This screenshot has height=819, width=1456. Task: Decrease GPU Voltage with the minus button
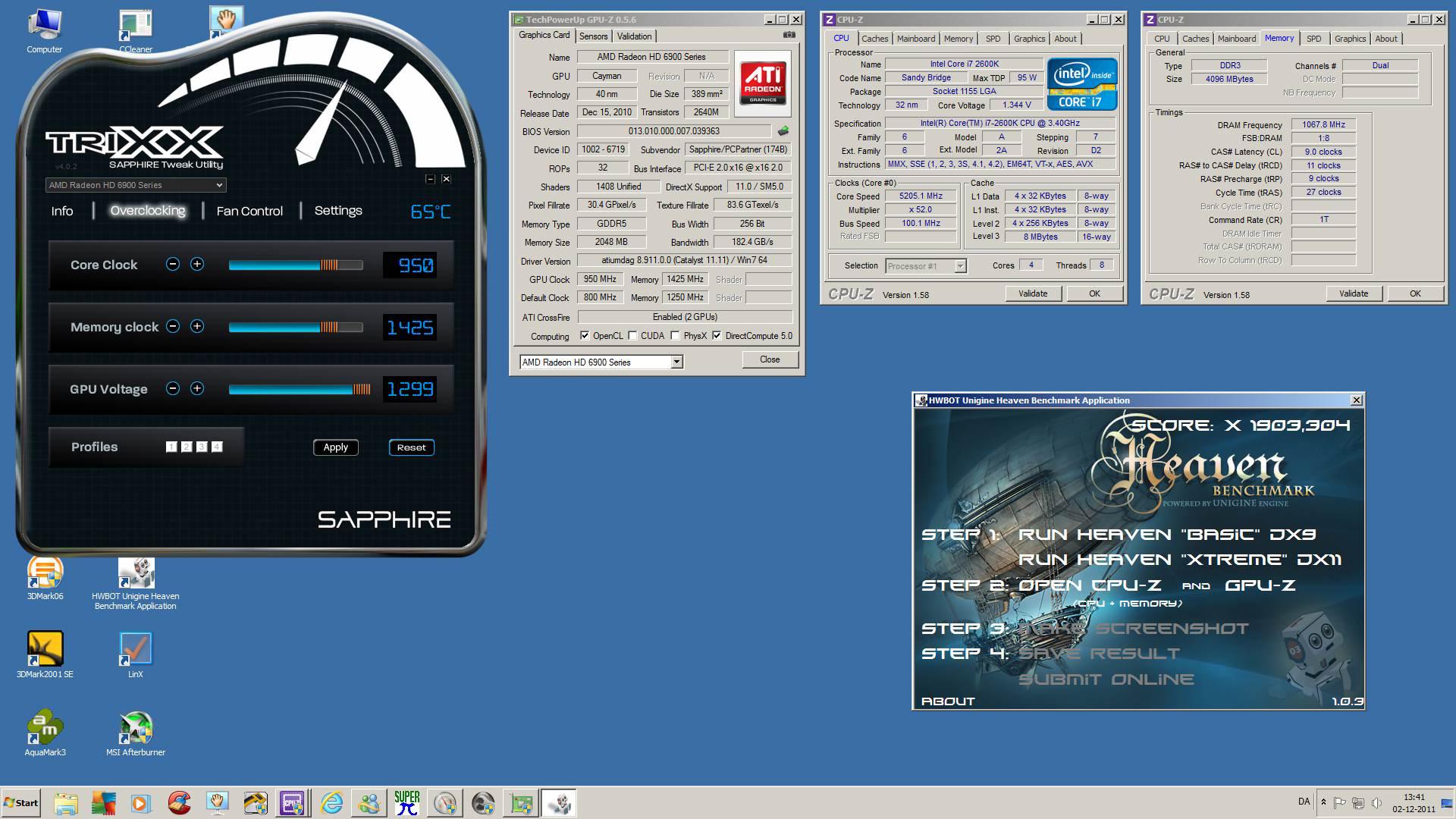(173, 388)
